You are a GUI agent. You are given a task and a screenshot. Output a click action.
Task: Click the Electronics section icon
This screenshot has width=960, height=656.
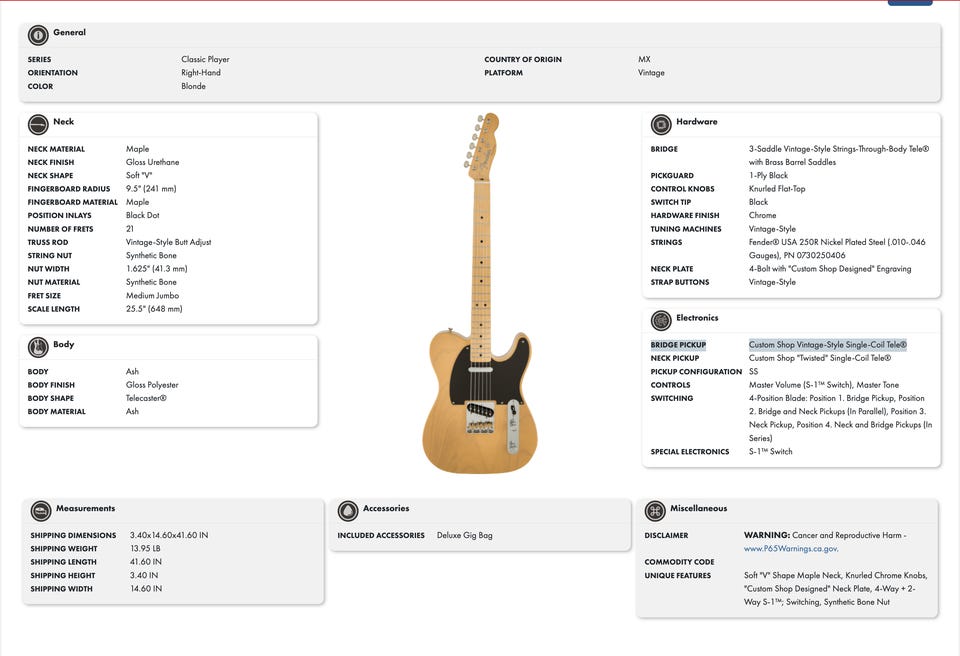(661, 321)
